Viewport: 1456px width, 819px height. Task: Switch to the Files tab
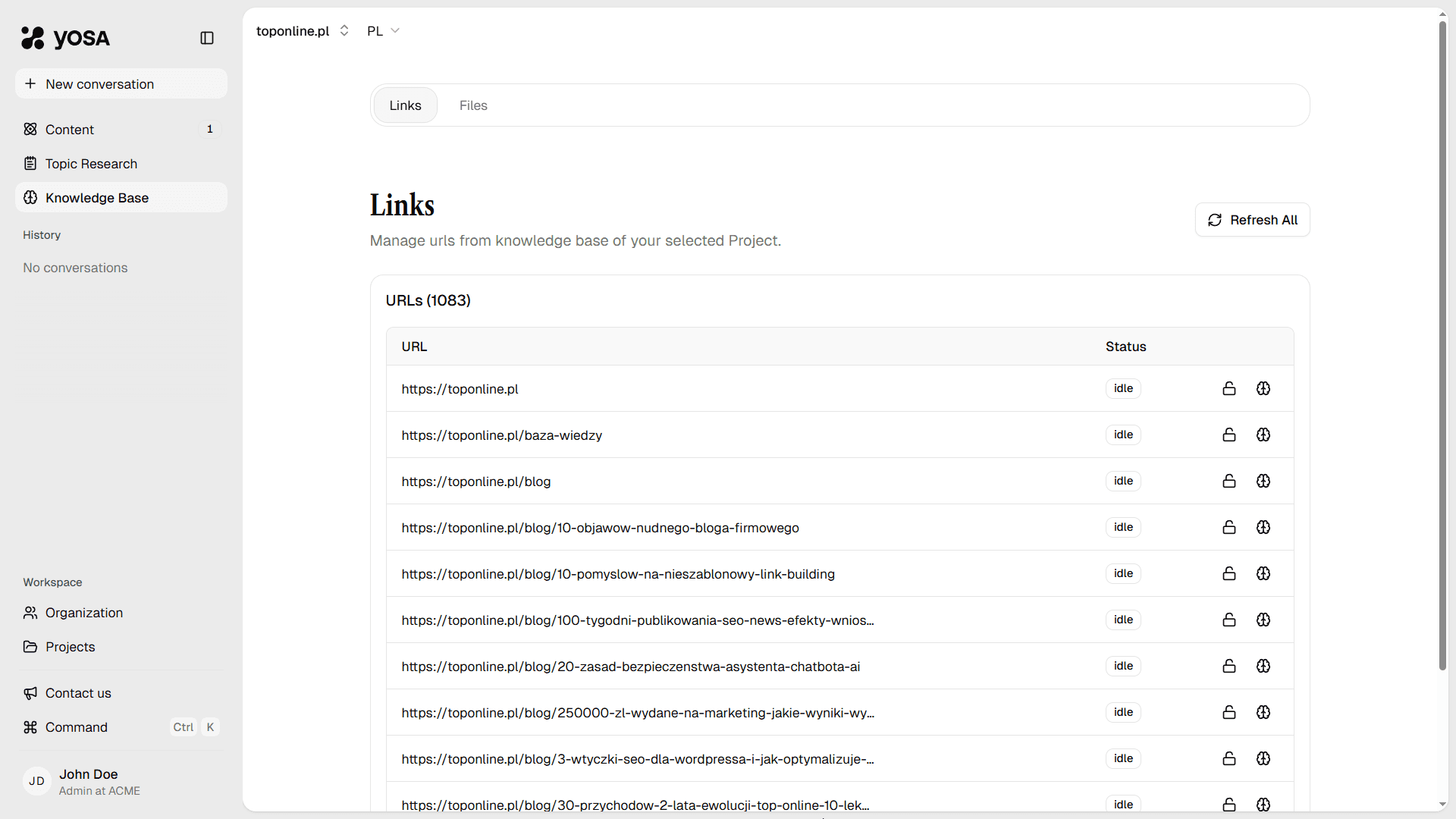coord(473,105)
